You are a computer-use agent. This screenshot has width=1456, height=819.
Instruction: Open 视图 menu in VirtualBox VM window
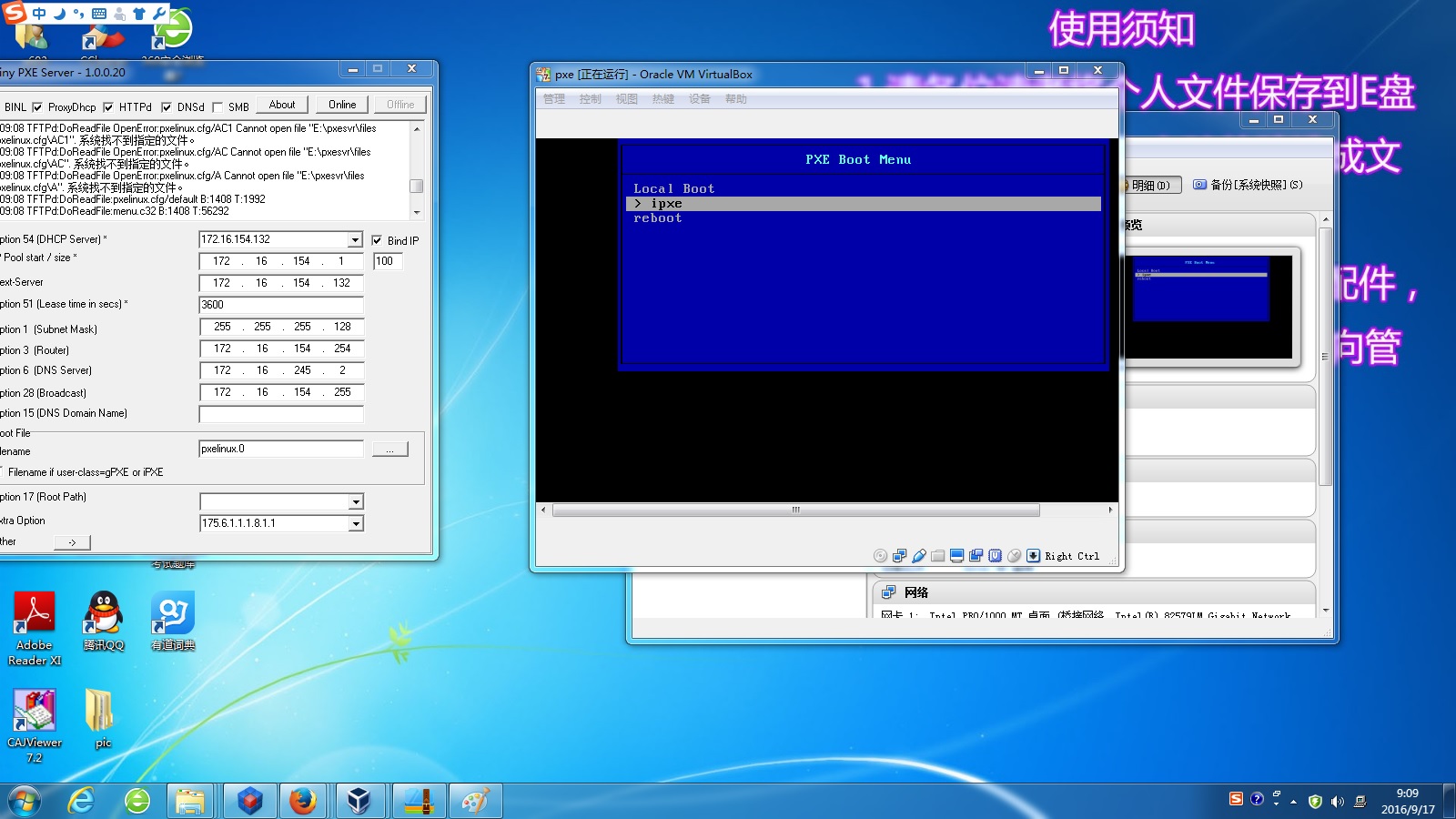click(x=627, y=99)
